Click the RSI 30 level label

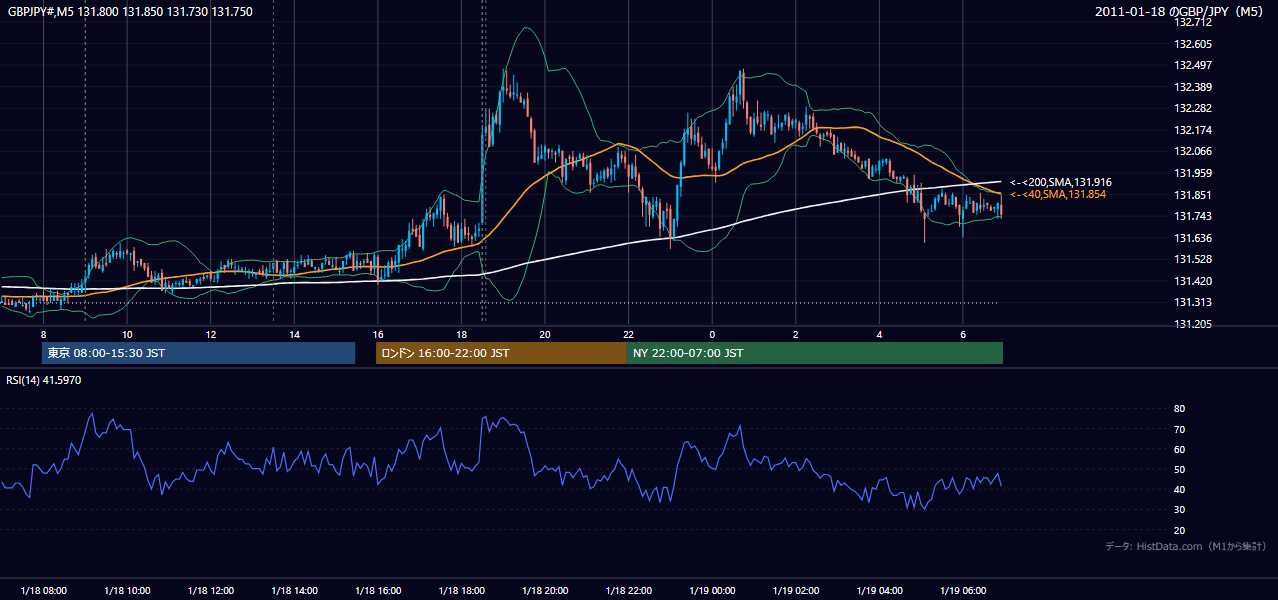pos(1180,510)
